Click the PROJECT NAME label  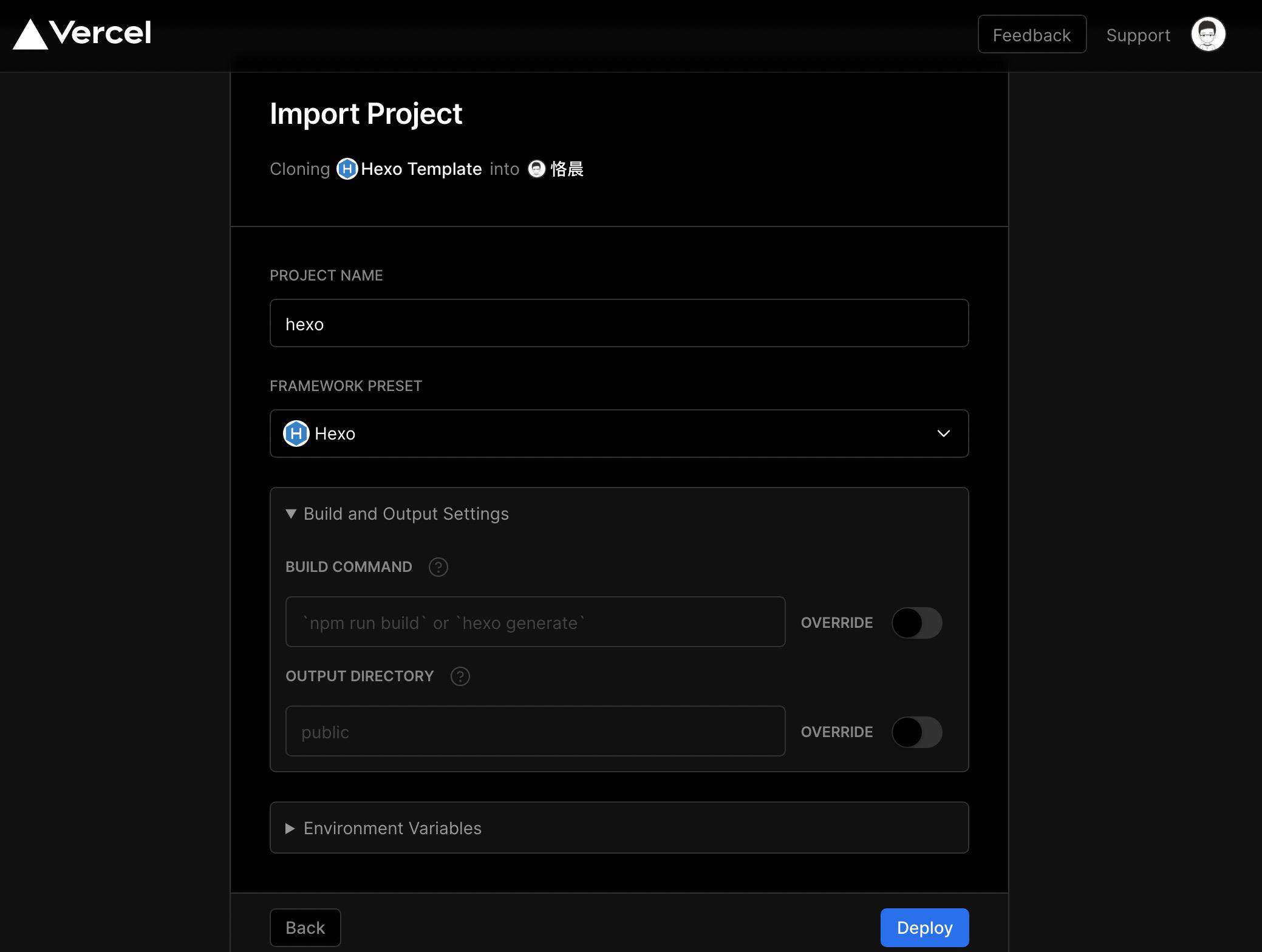(326, 276)
